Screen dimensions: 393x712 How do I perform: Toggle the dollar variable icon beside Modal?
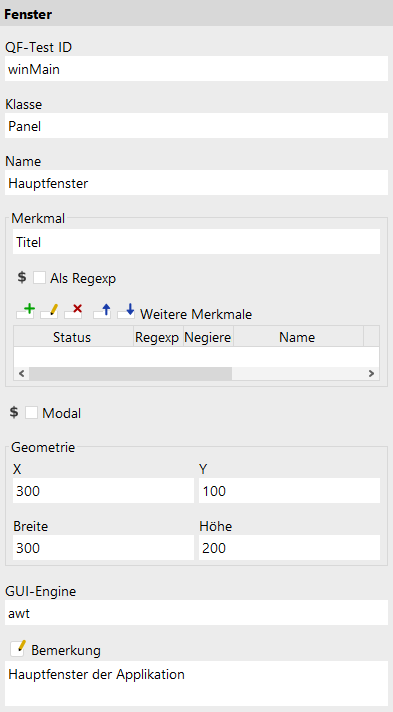click(x=14, y=413)
